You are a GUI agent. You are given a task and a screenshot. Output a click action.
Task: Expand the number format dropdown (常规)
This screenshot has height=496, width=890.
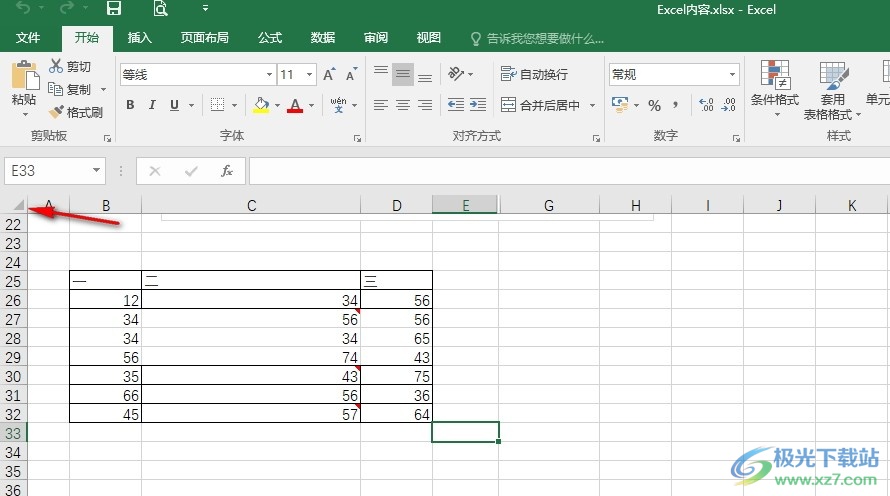pyautogui.click(x=732, y=75)
